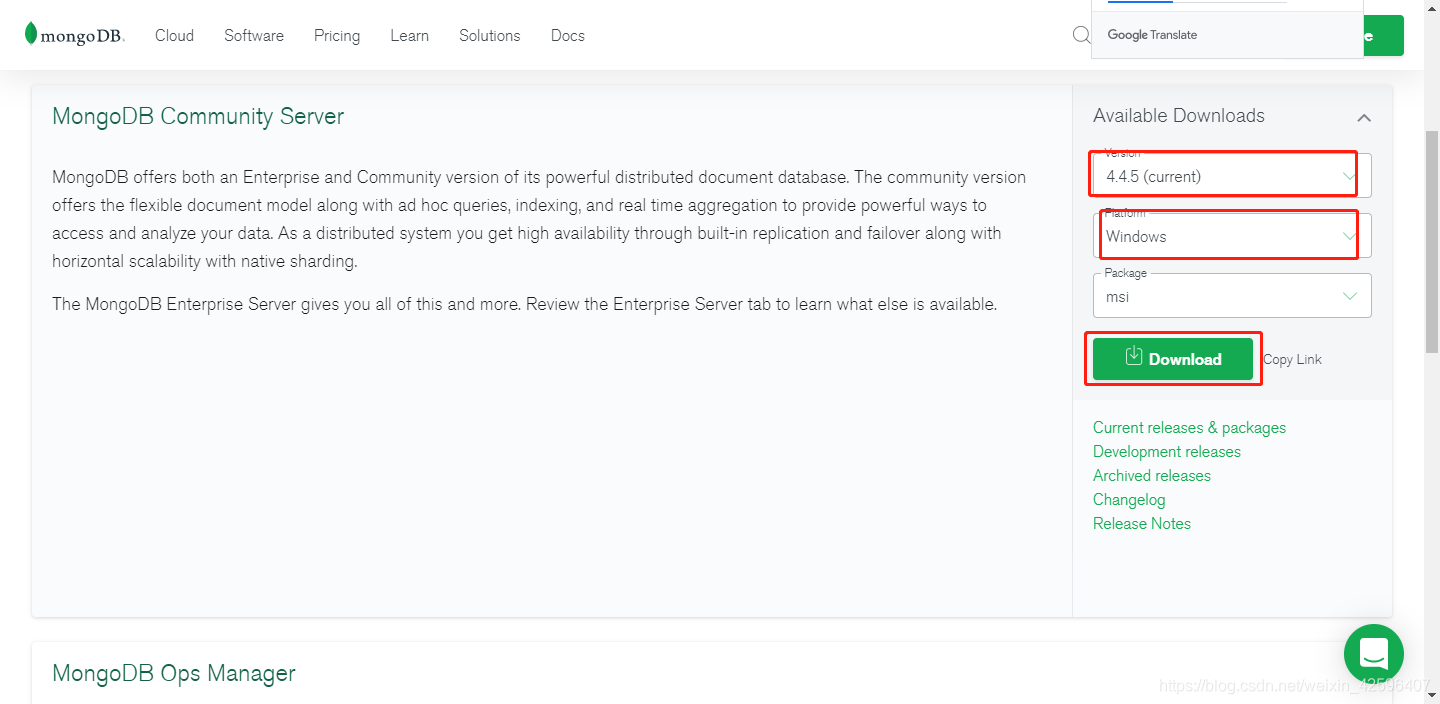Click the green Download button
This screenshot has height=704, width=1440.
(x=1172, y=359)
